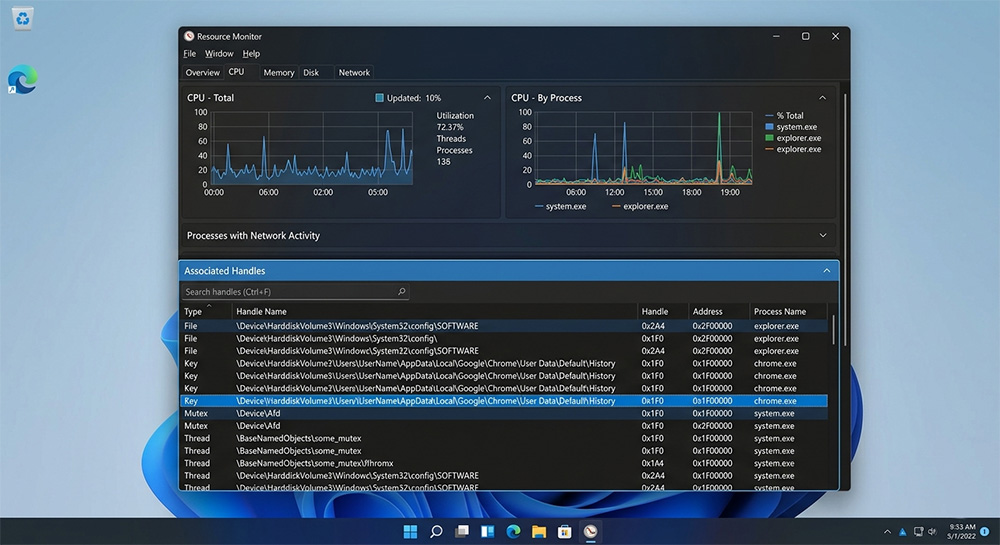Viewport: 1000px width, 545px height.
Task: Open the volume tray icon
Action: click(932, 532)
